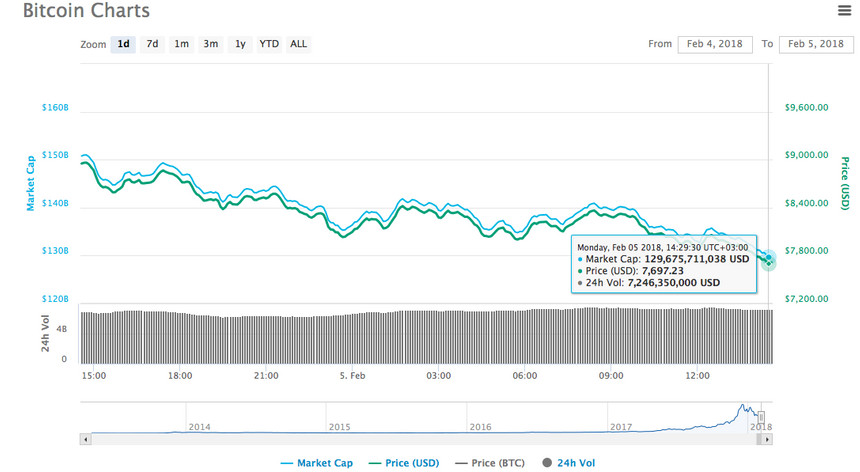Switch zoom to 1m
This screenshot has width=860, height=472.
(x=182, y=44)
